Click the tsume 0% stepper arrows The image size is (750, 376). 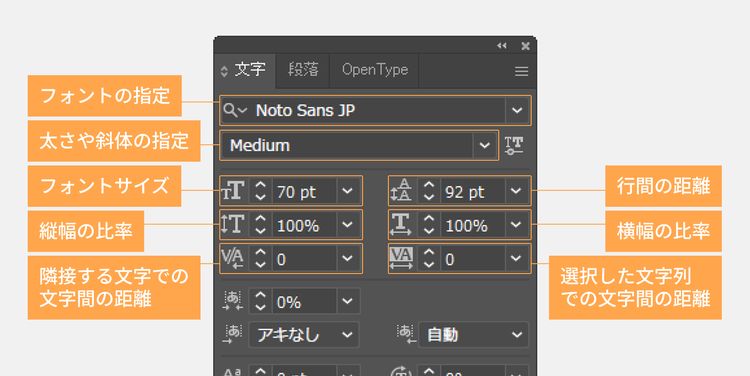click(260, 301)
